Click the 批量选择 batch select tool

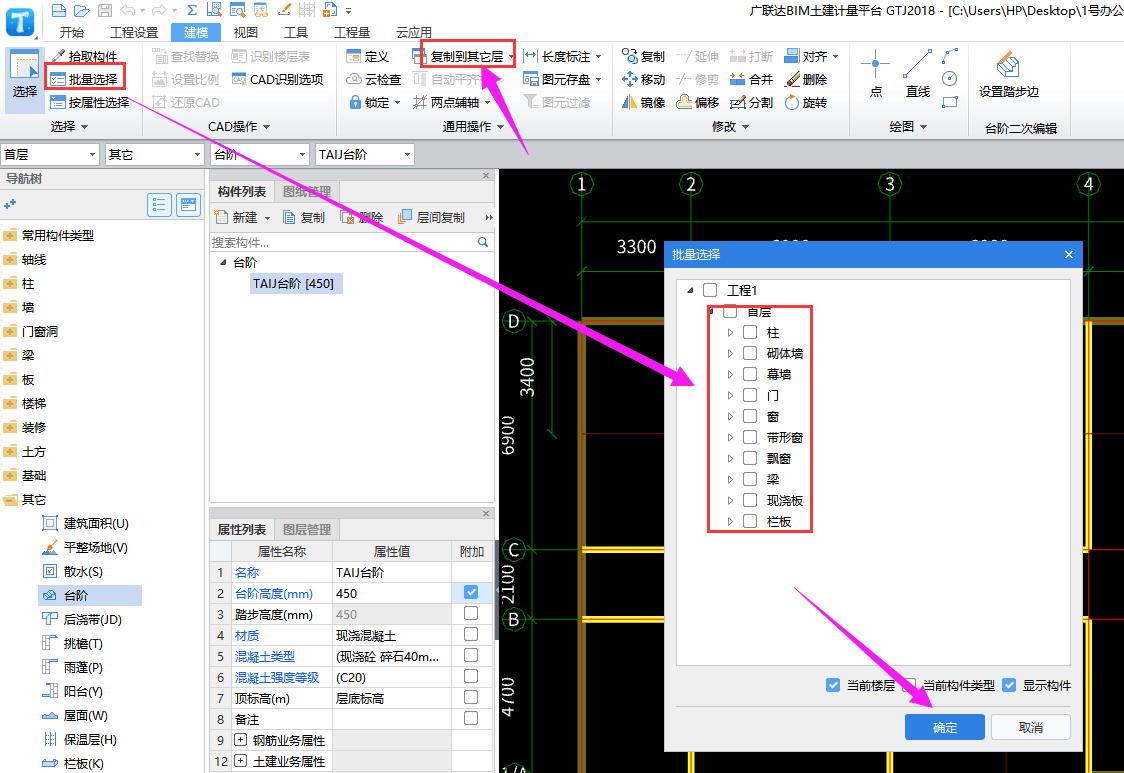click(85, 79)
